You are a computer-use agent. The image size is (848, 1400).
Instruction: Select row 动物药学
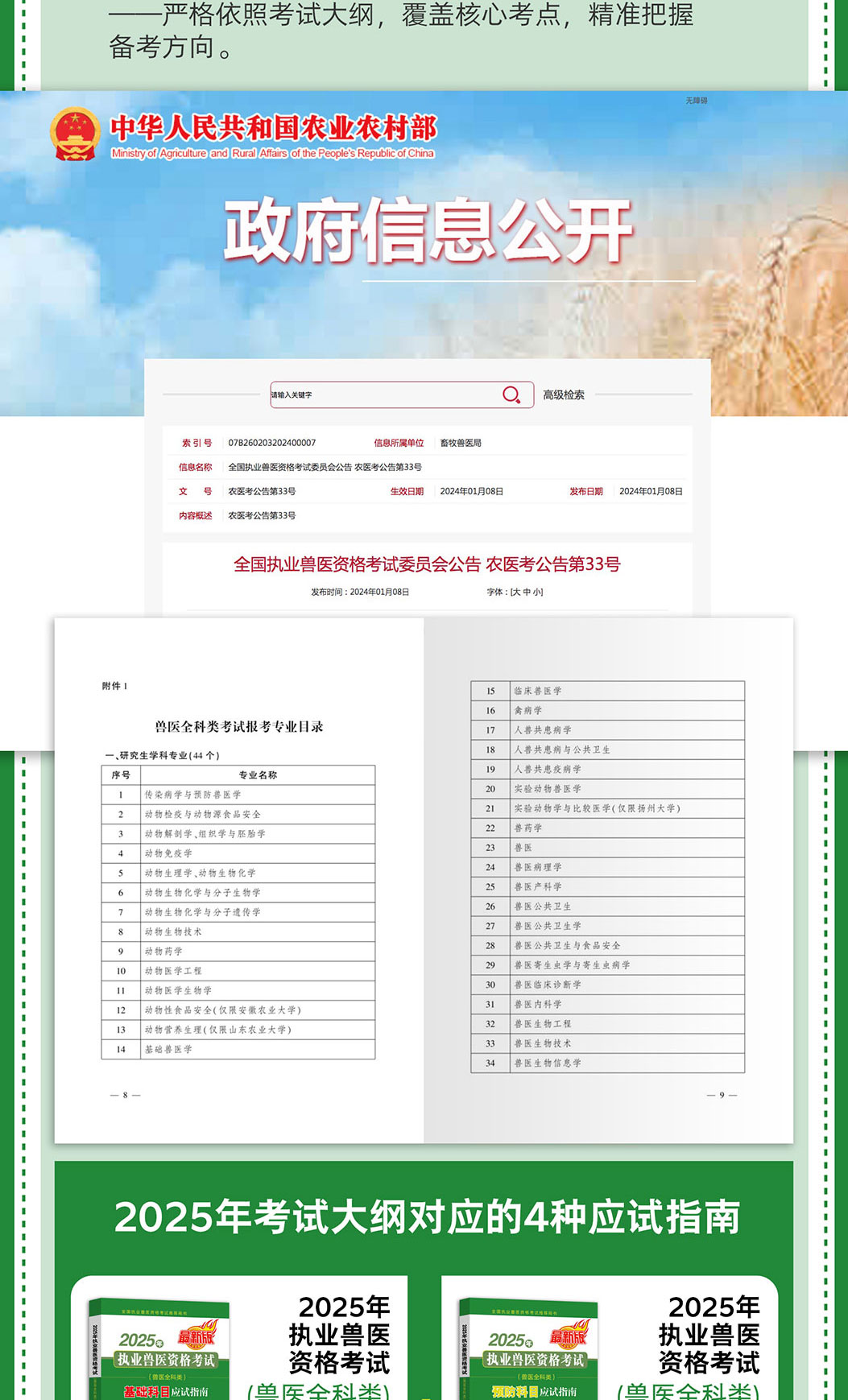(x=238, y=951)
